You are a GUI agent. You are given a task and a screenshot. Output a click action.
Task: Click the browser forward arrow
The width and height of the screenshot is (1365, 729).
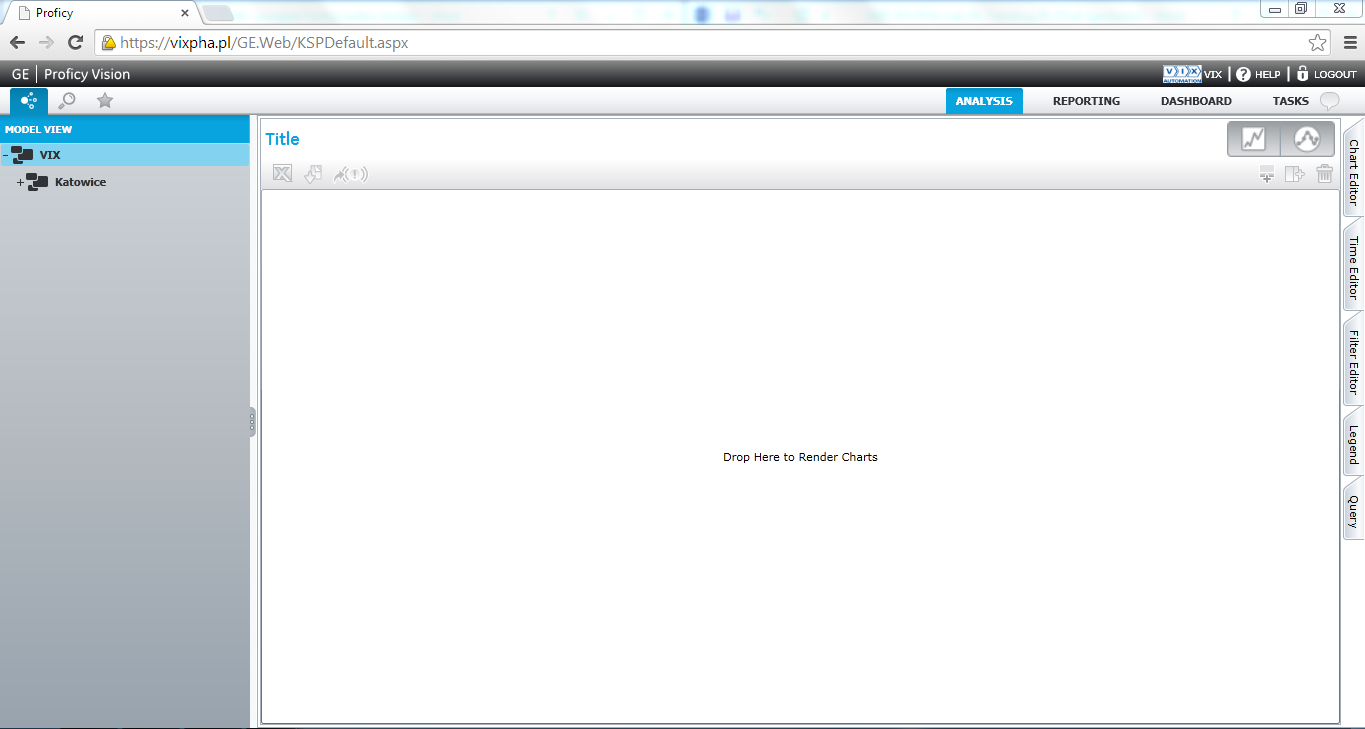point(46,42)
